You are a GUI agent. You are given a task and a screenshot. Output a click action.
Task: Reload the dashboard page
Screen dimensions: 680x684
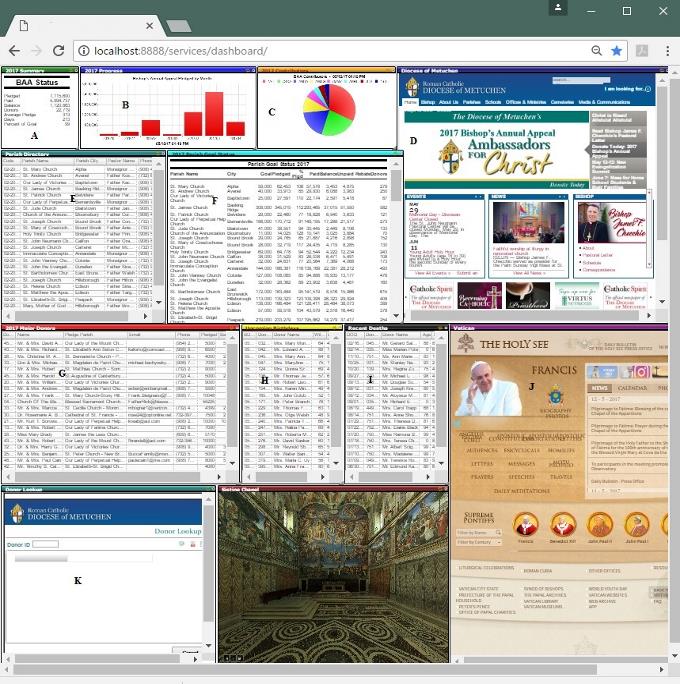coord(58,51)
